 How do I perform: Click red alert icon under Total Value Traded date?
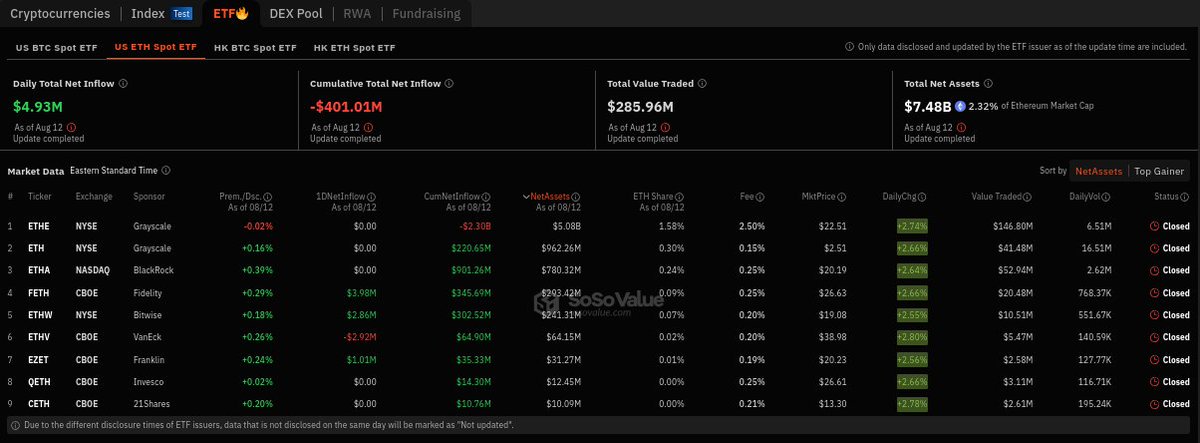coord(666,128)
